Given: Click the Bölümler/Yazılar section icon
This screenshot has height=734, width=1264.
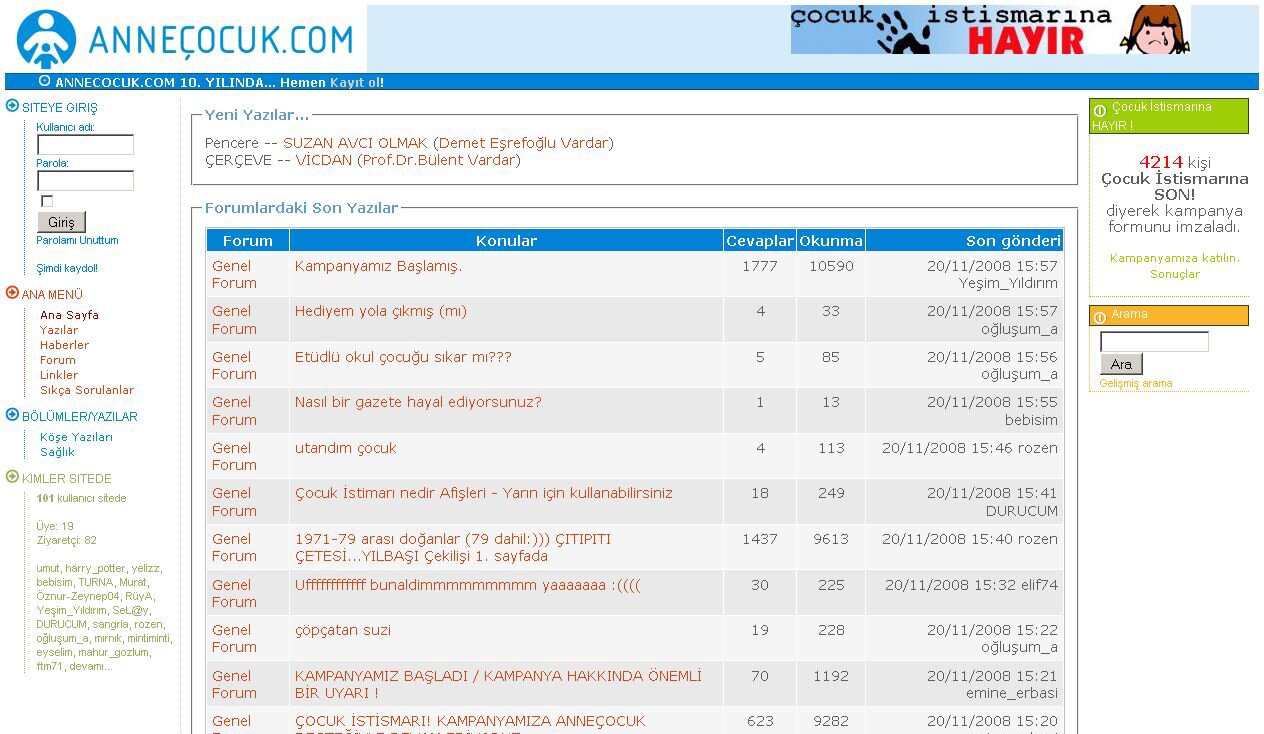Looking at the screenshot, I should (12, 415).
